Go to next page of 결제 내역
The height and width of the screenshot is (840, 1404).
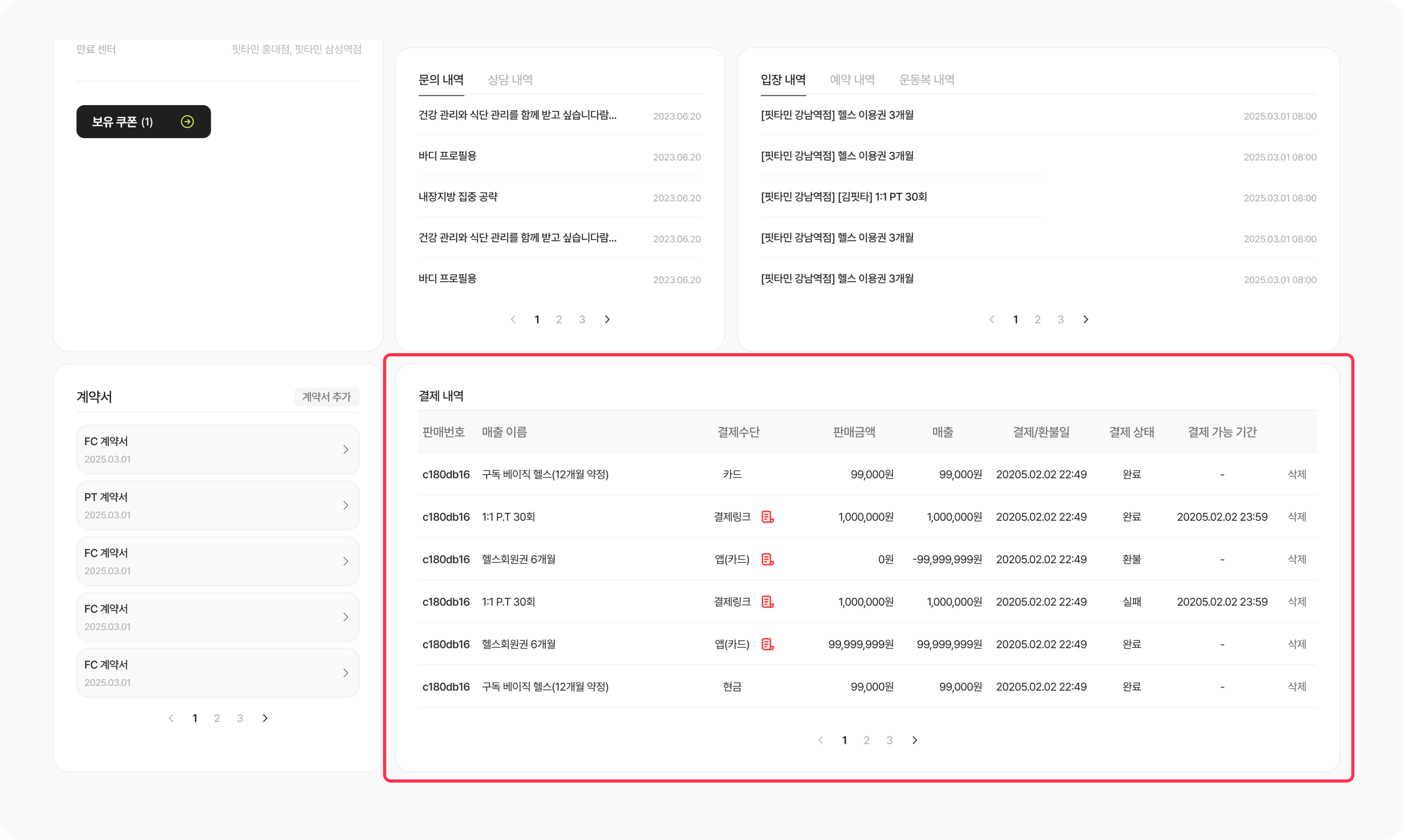(914, 741)
